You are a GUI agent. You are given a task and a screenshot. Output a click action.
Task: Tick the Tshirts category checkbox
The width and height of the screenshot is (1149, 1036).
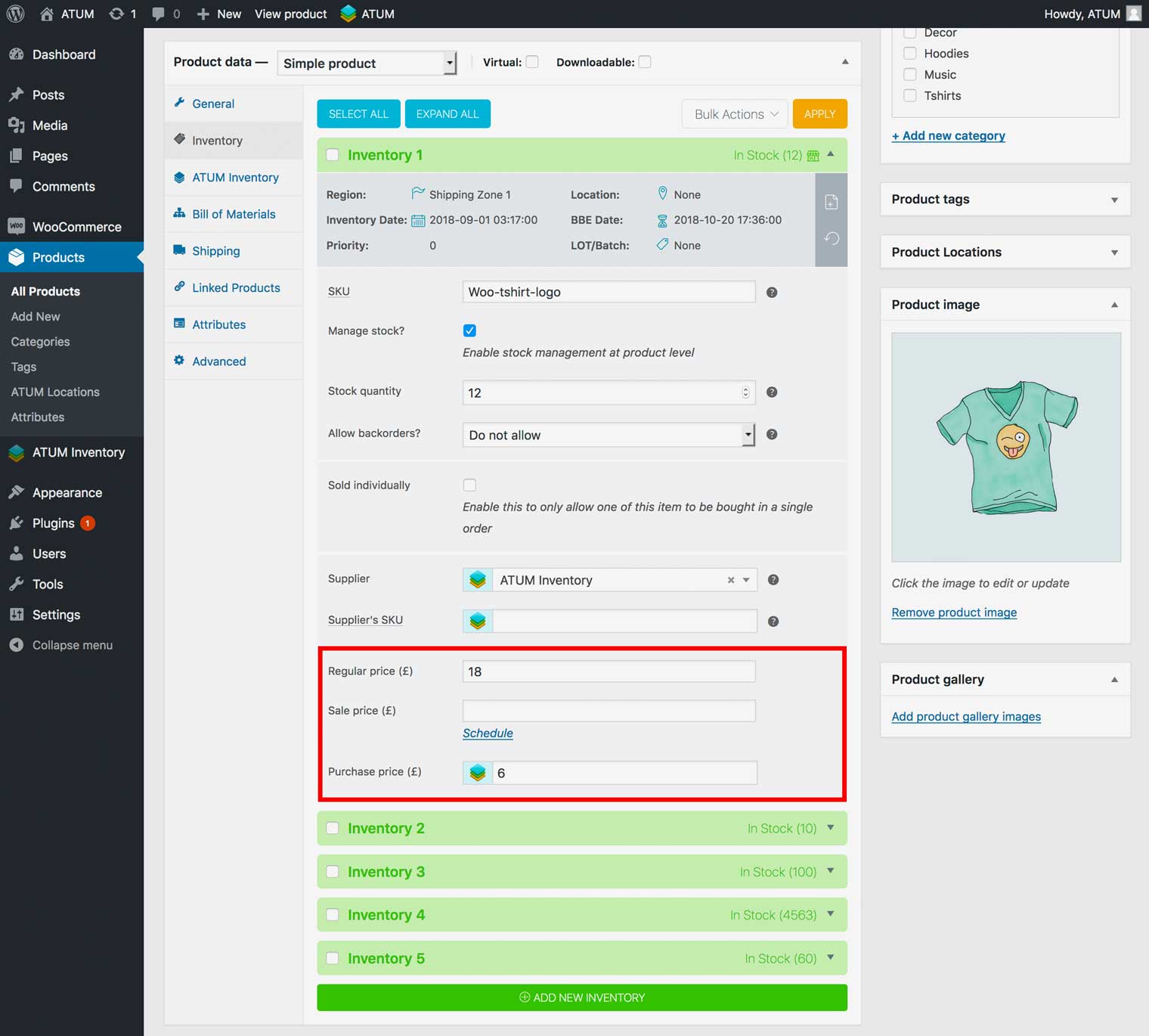[x=910, y=96]
